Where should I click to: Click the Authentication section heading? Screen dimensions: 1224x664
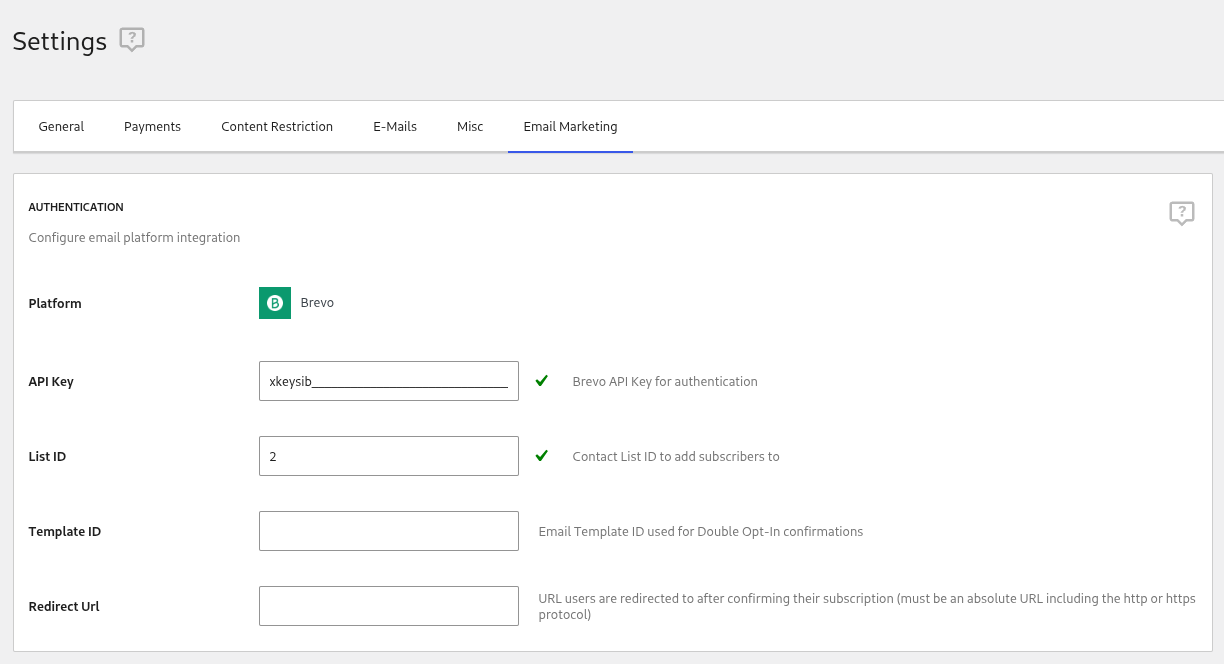click(x=75, y=207)
